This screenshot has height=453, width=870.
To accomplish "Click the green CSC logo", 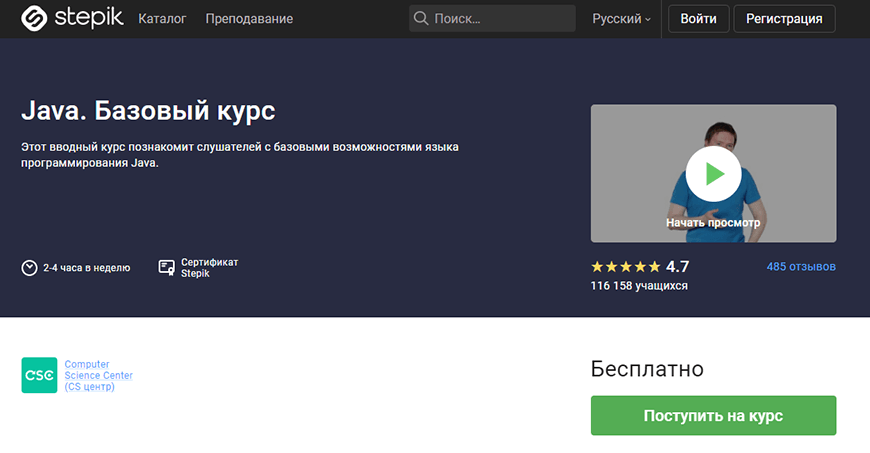I will (x=39, y=375).
